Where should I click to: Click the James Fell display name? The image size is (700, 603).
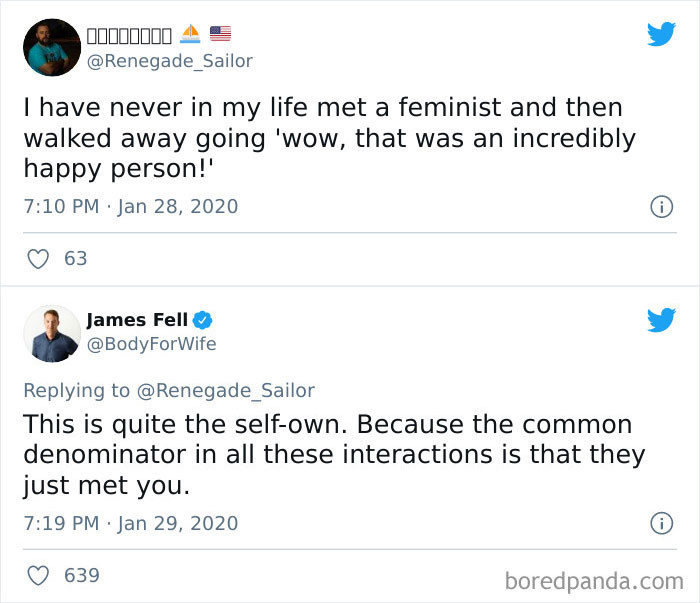point(137,320)
